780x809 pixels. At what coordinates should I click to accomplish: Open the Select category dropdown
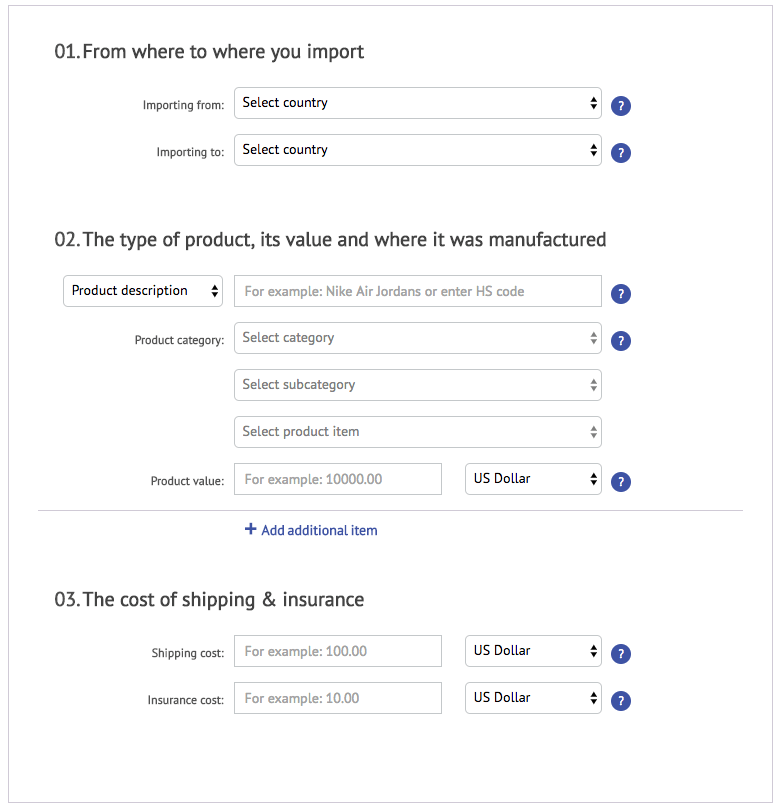click(417, 338)
